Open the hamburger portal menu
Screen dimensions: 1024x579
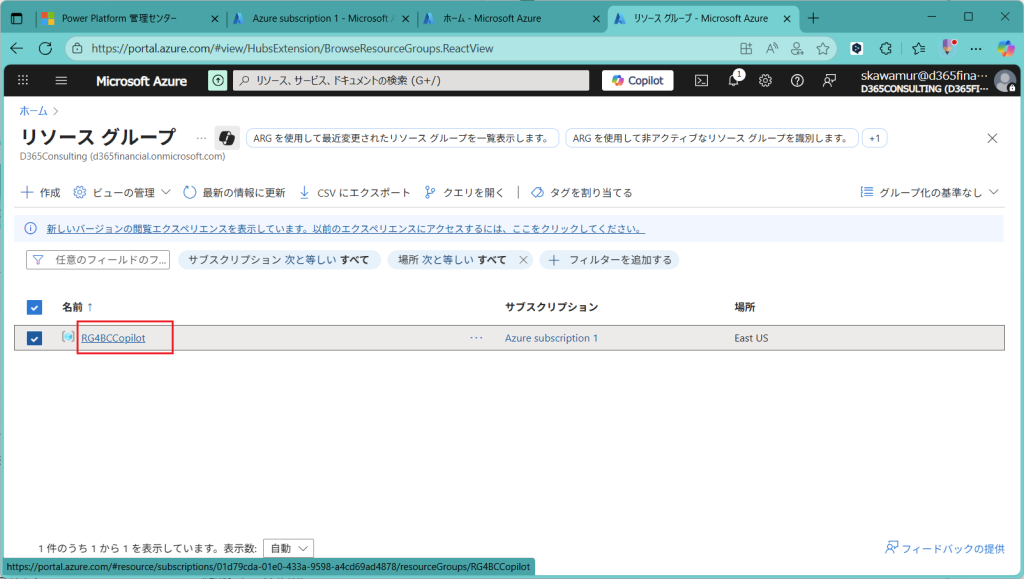click(61, 80)
